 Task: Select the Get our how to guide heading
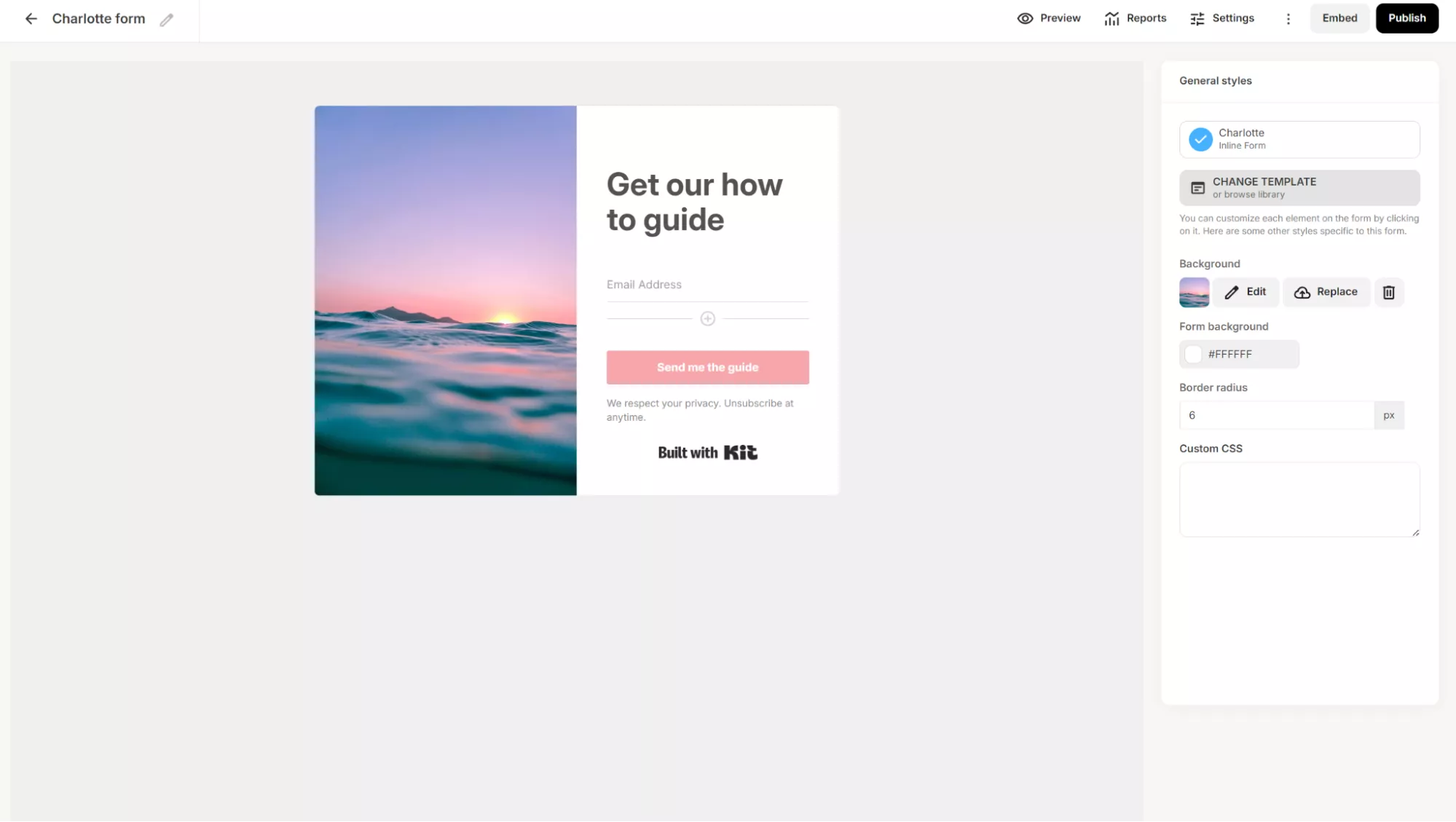694,202
